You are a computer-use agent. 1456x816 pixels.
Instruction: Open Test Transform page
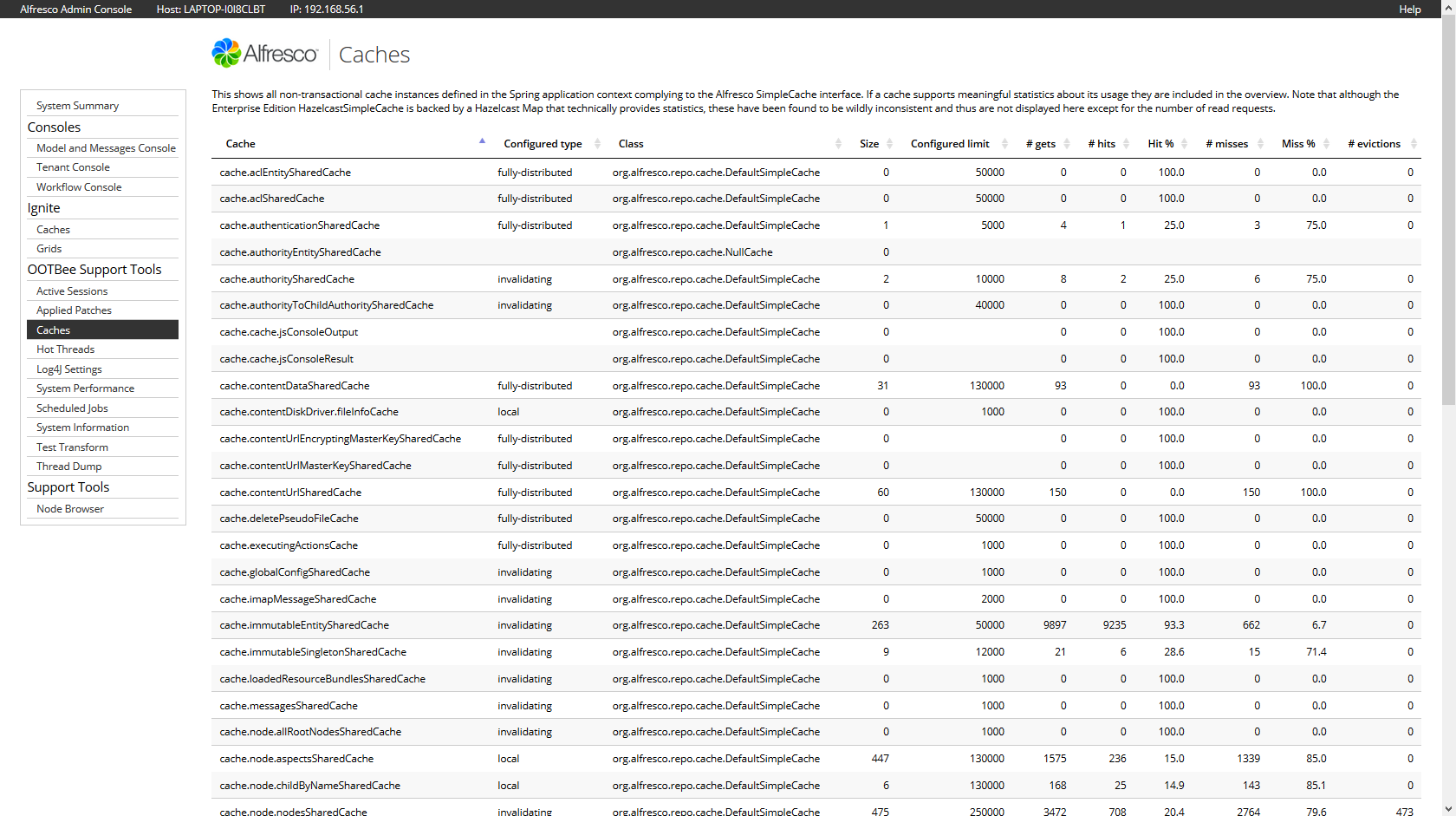click(x=72, y=447)
